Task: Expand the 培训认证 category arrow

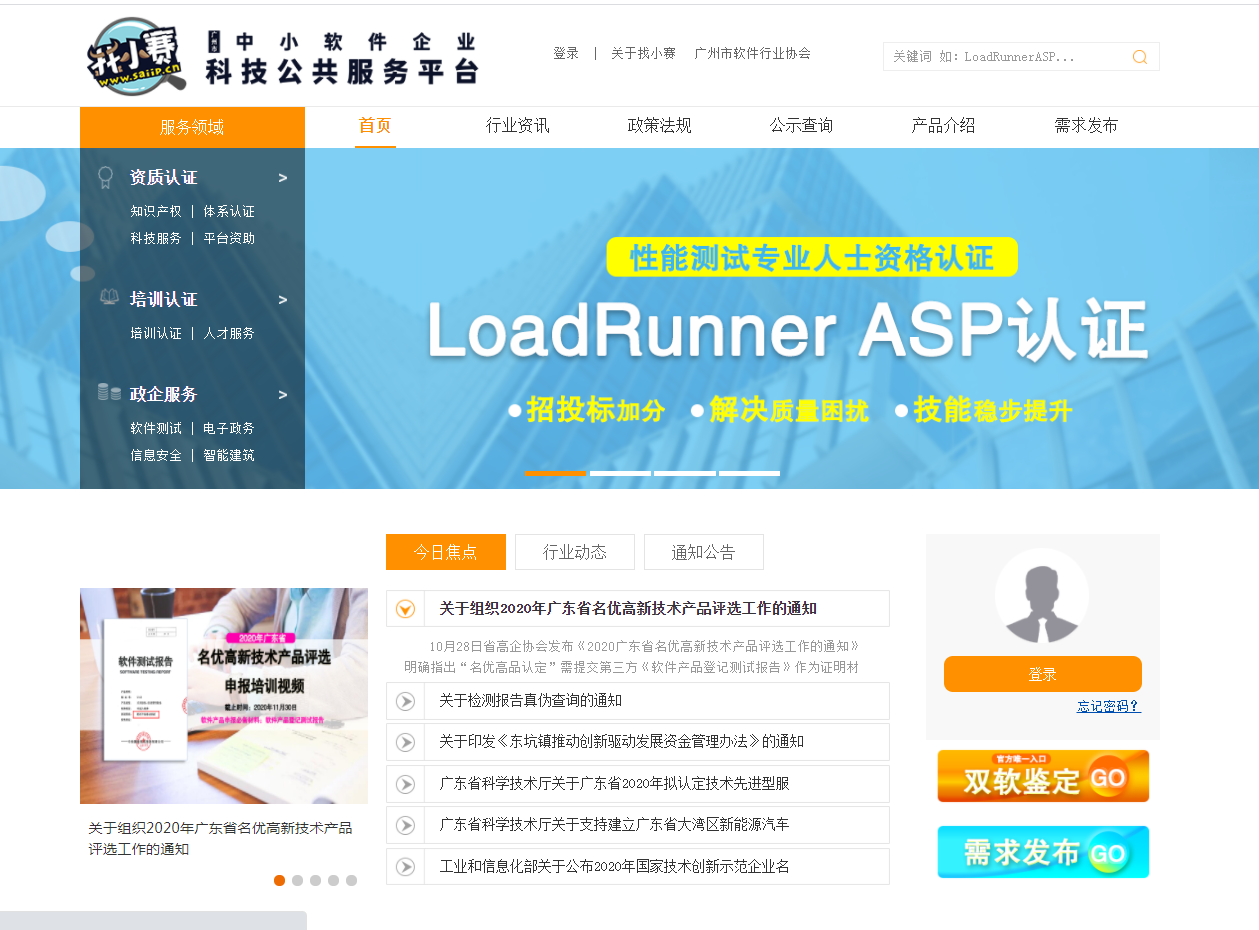Action: pyautogui.click(x=283, y=300)
